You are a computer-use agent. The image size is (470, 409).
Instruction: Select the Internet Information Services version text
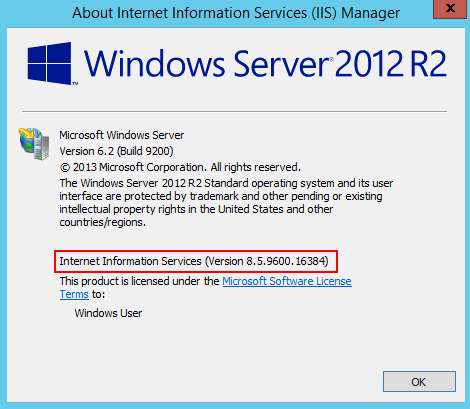(x=194, y=261)
